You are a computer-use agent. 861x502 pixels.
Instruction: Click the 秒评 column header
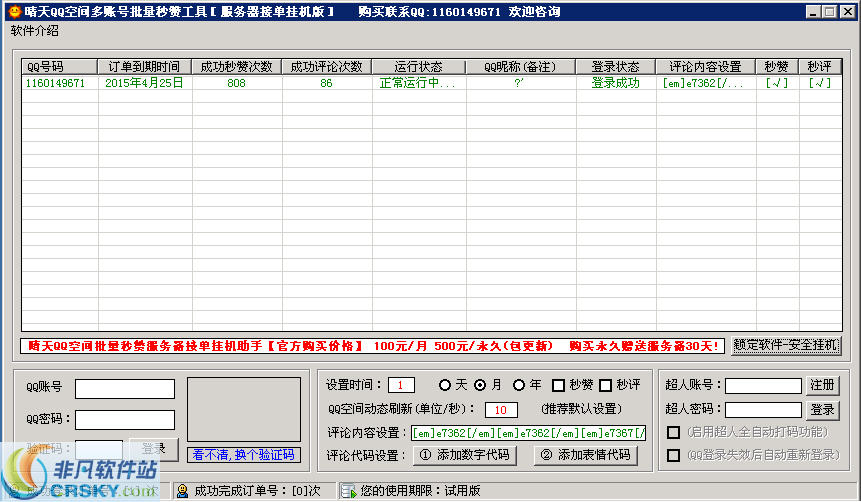(x=820, y=66)
